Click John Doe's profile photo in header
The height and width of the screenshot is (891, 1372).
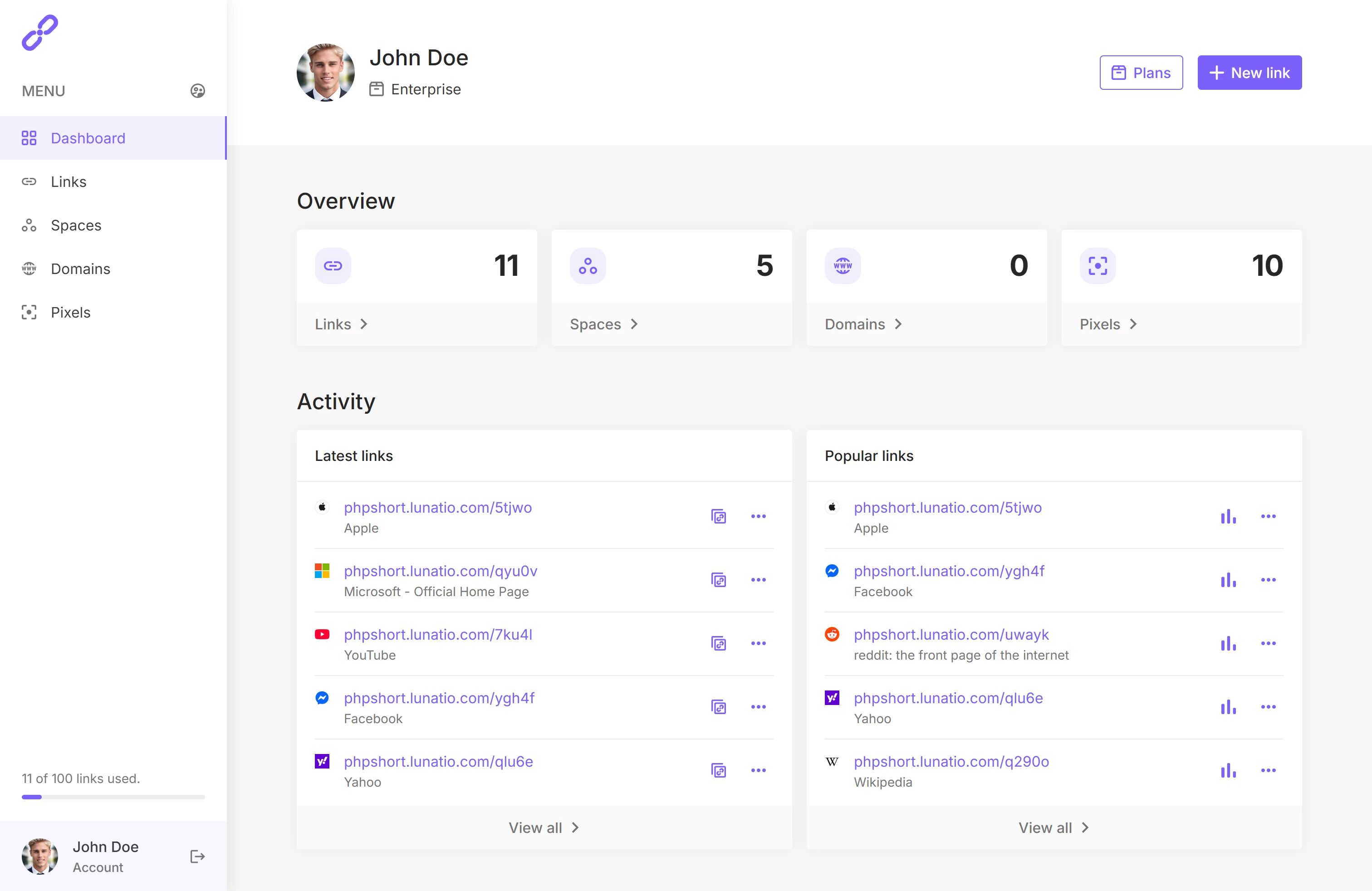[326, 73]
